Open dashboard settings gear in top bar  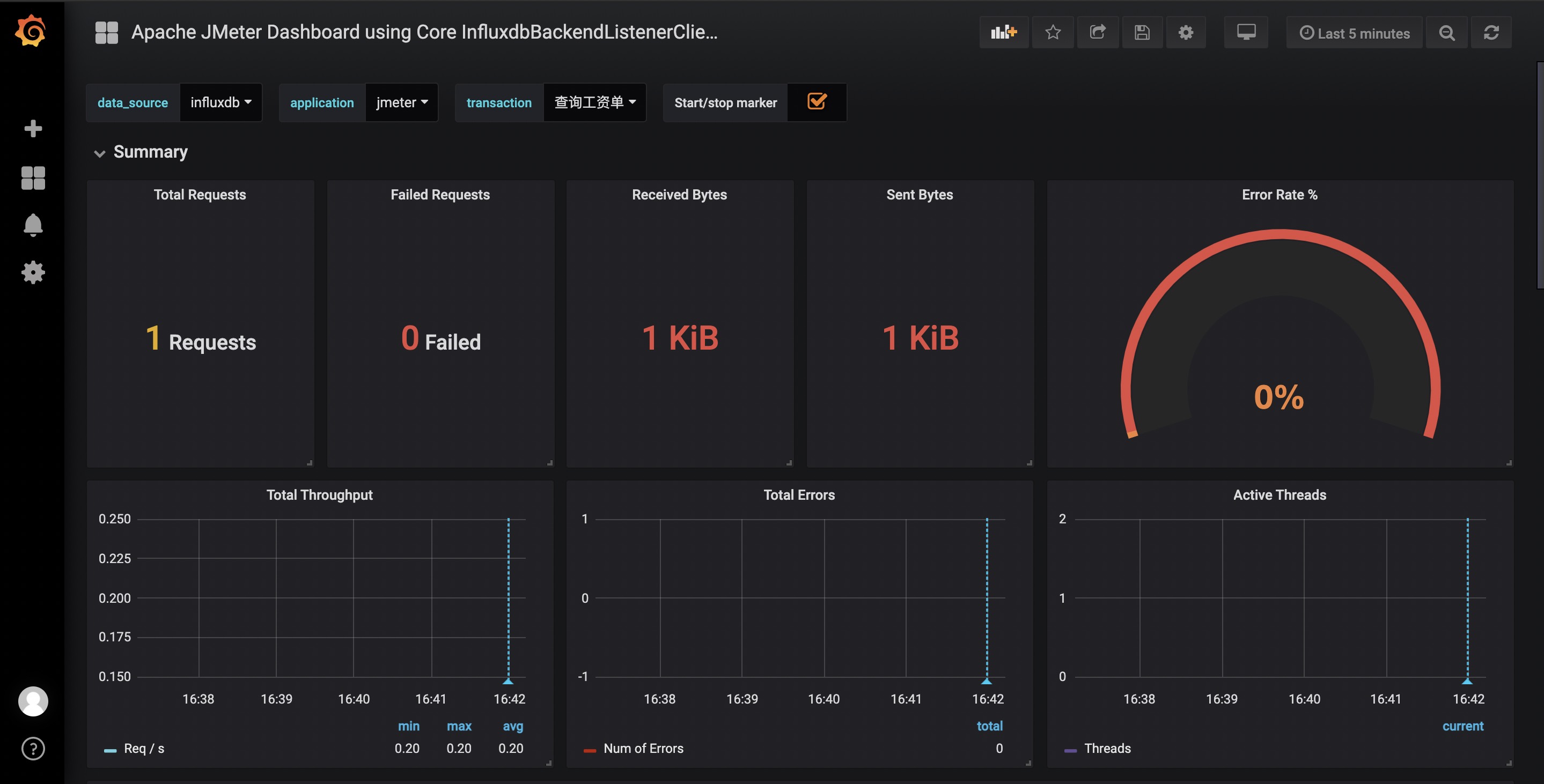(x=1186, y=32)
